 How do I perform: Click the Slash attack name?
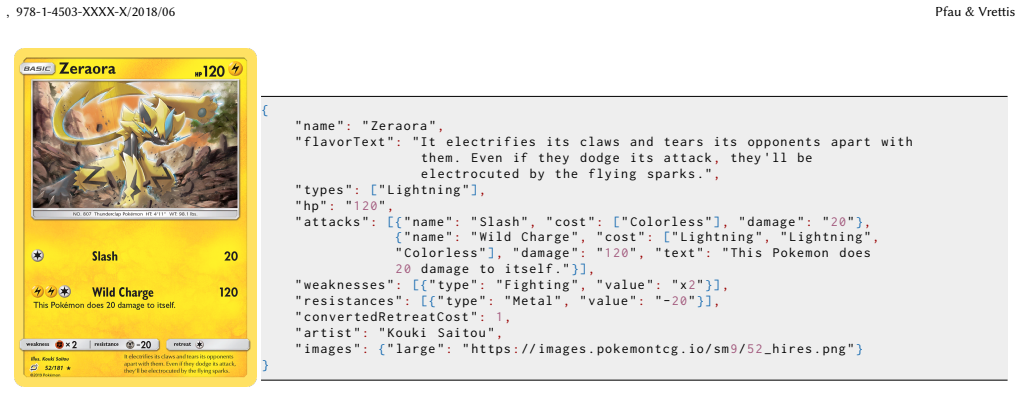pos(105,256)
